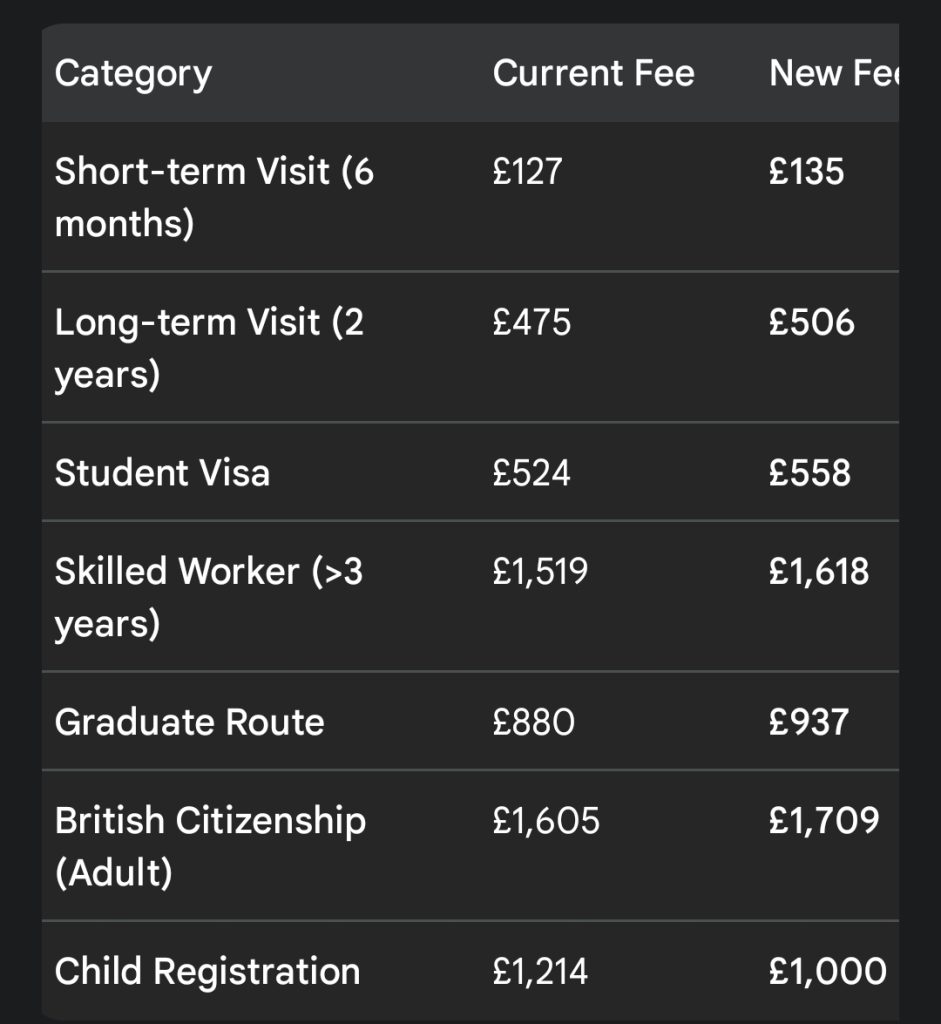Select the Skilled Worker (>3 years) cell
The height and width of the screenshot is (1024, 941).
[209, 597]
